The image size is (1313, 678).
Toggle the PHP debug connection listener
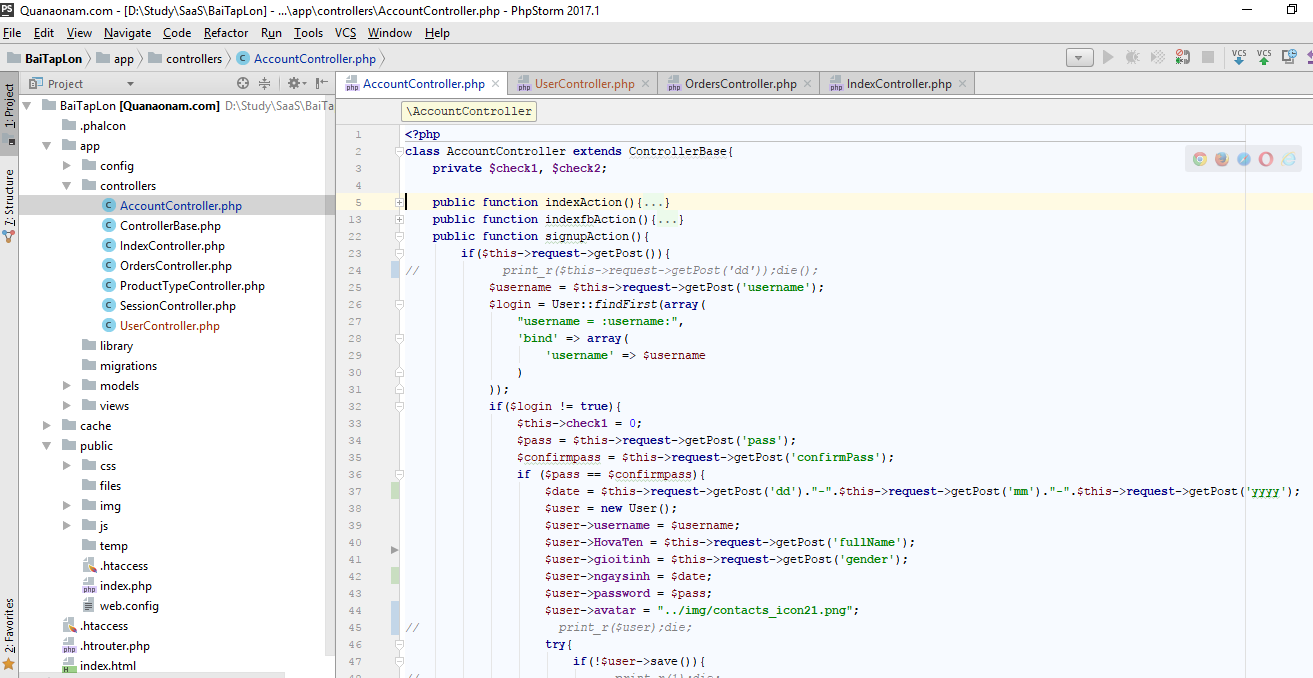tap(1182, 58)
